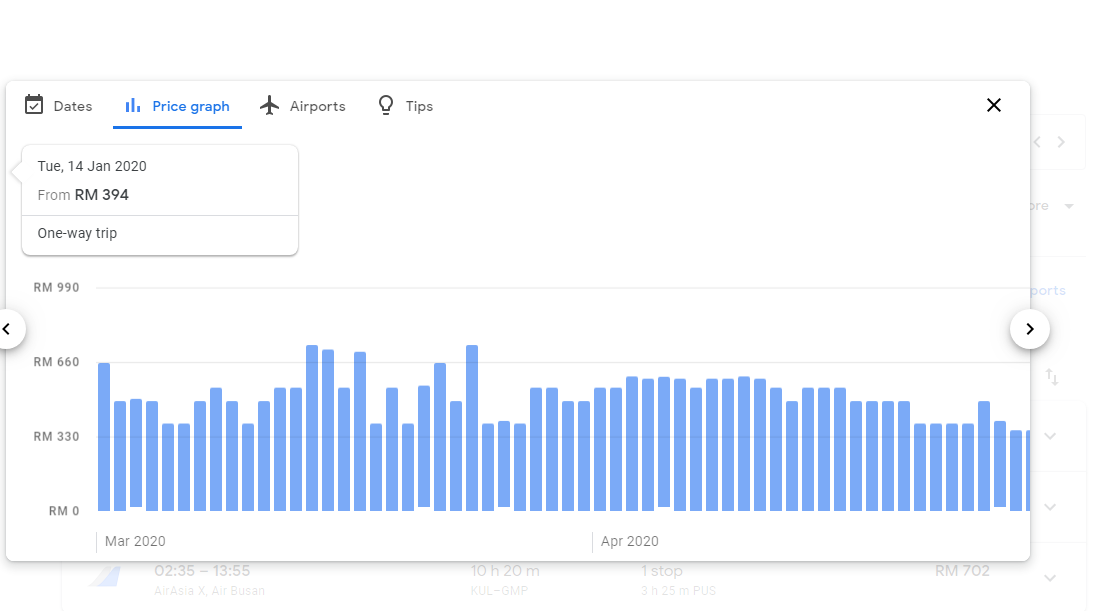Click the RM 330 axis label

tap(56, 437)
